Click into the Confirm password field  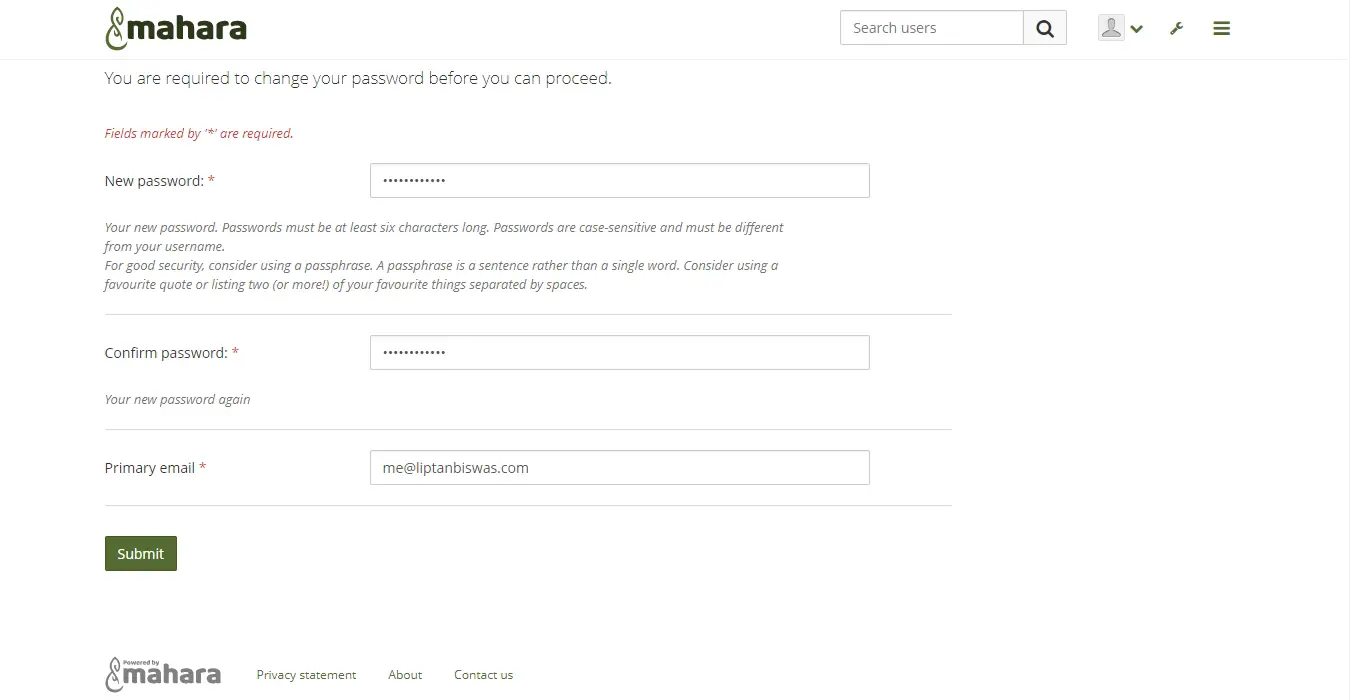620,353
